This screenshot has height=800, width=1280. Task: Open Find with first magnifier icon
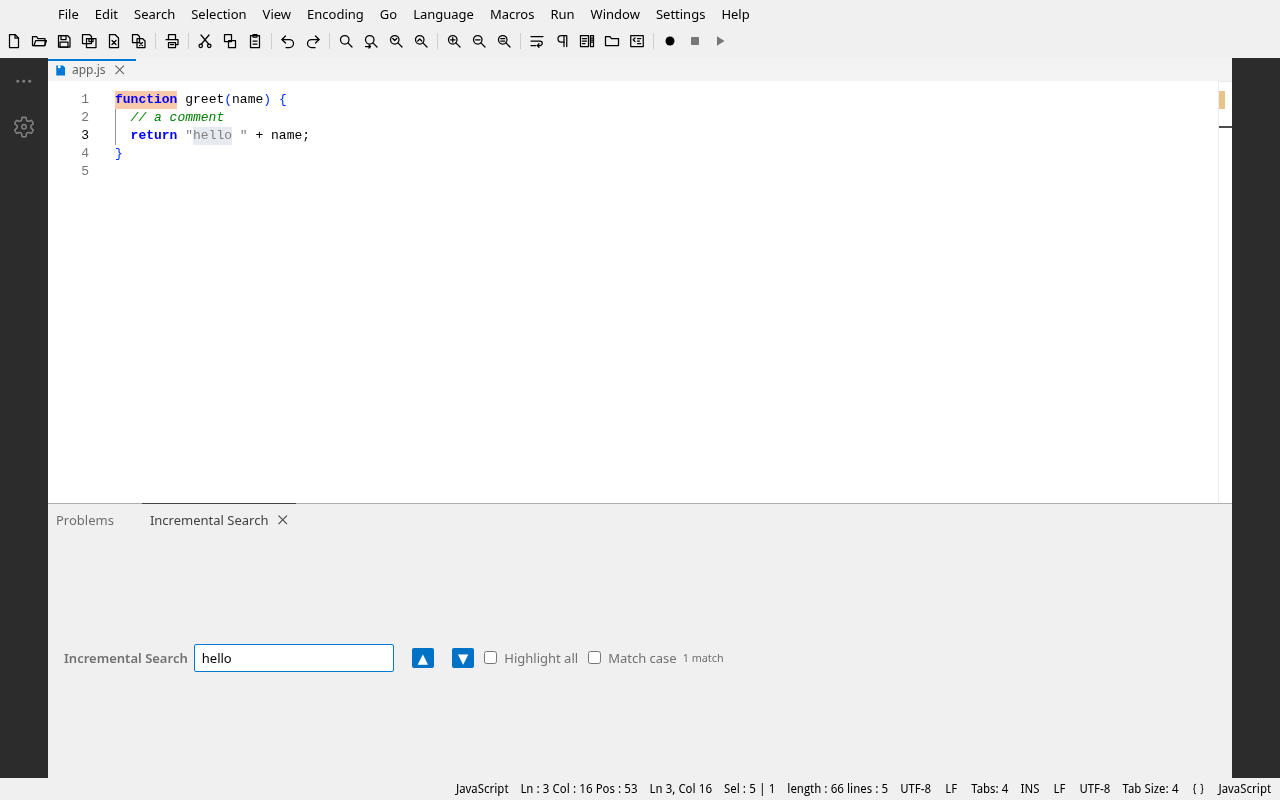coord(346,41)
